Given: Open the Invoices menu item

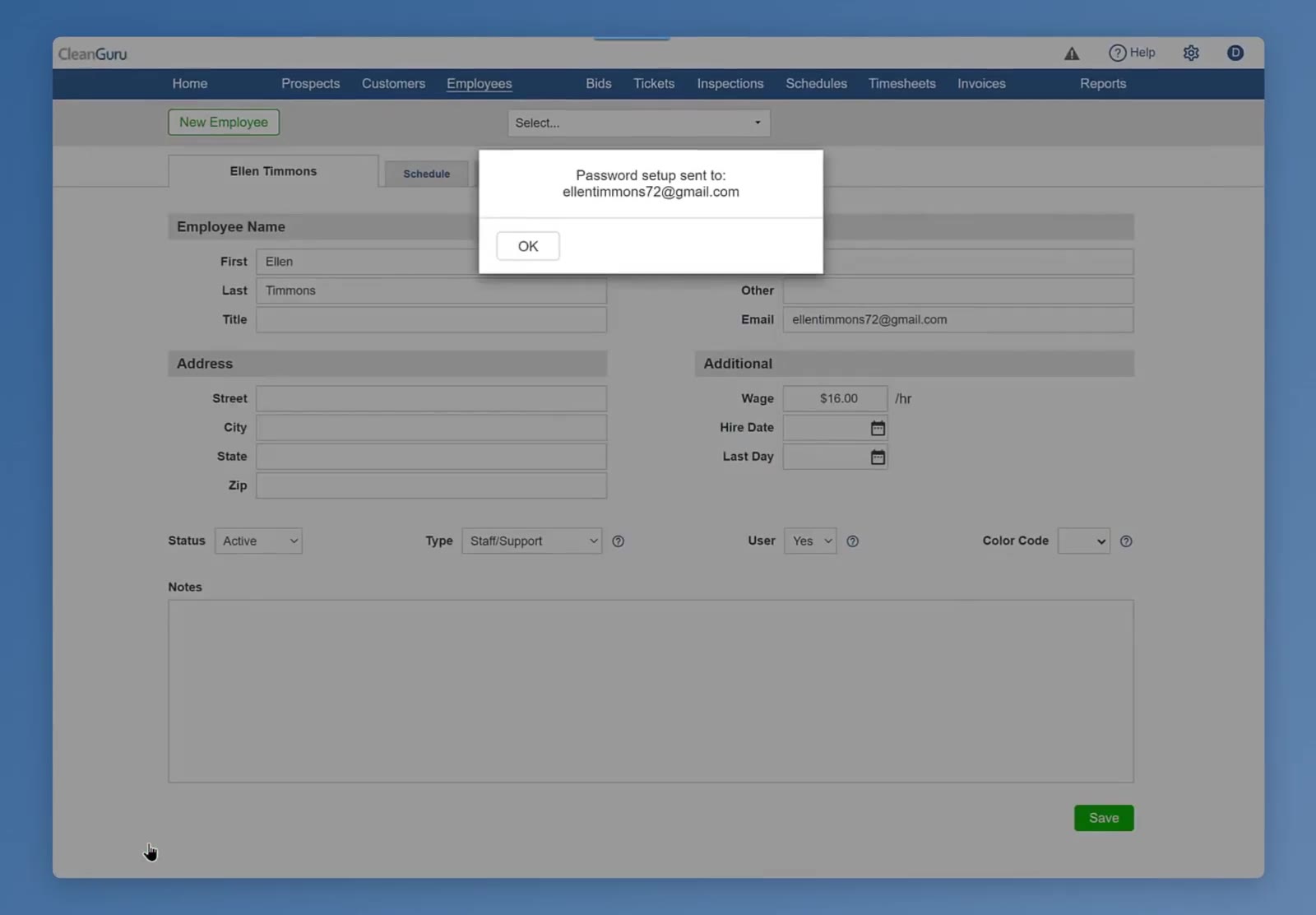Looking at the screenshot, I should click(x=981, y=84).
